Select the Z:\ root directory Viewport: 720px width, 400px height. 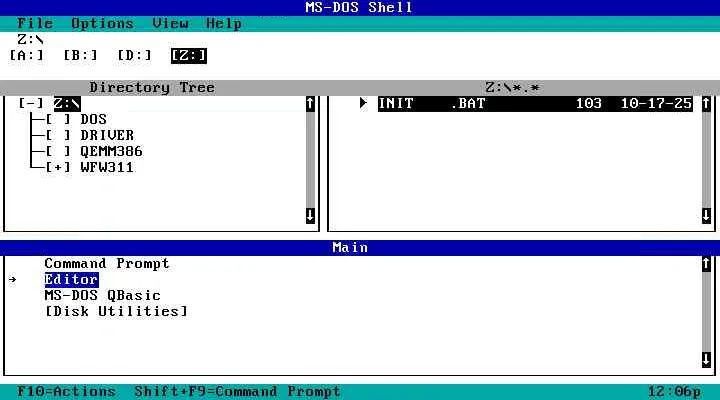67,104
